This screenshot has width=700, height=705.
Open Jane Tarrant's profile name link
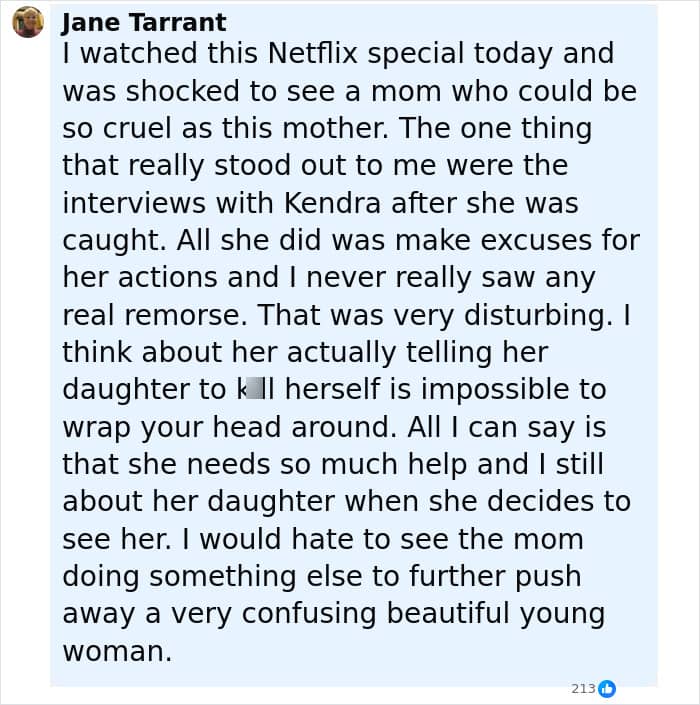144,22
